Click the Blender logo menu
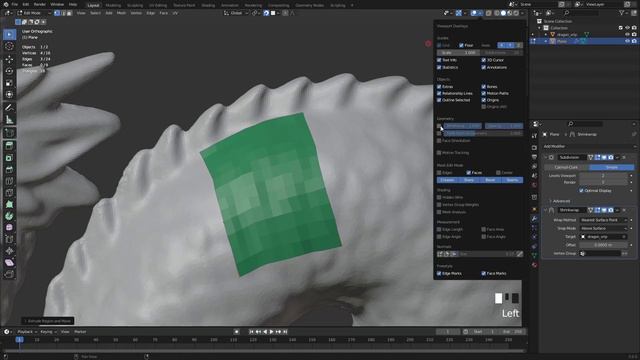The height and width of the screenshot is (360, 640). click(x=5, y=4)
